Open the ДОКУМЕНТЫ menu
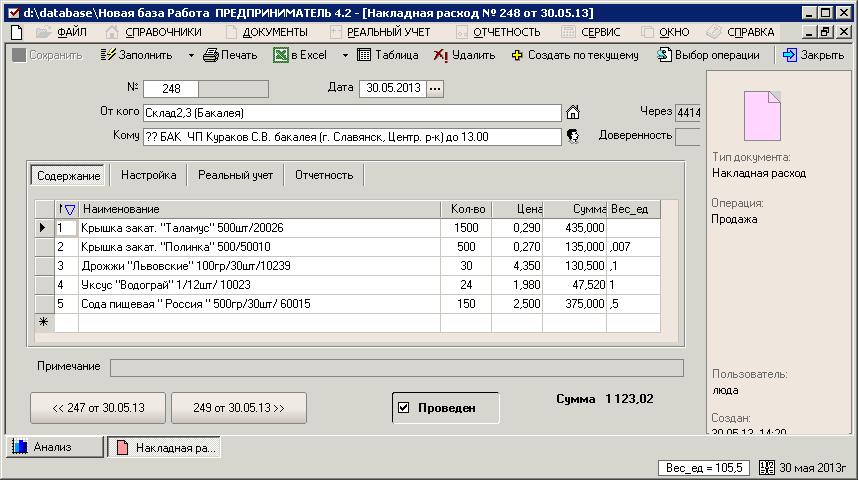This screenshot has height=480, width=858. click(x=275, y=32)
